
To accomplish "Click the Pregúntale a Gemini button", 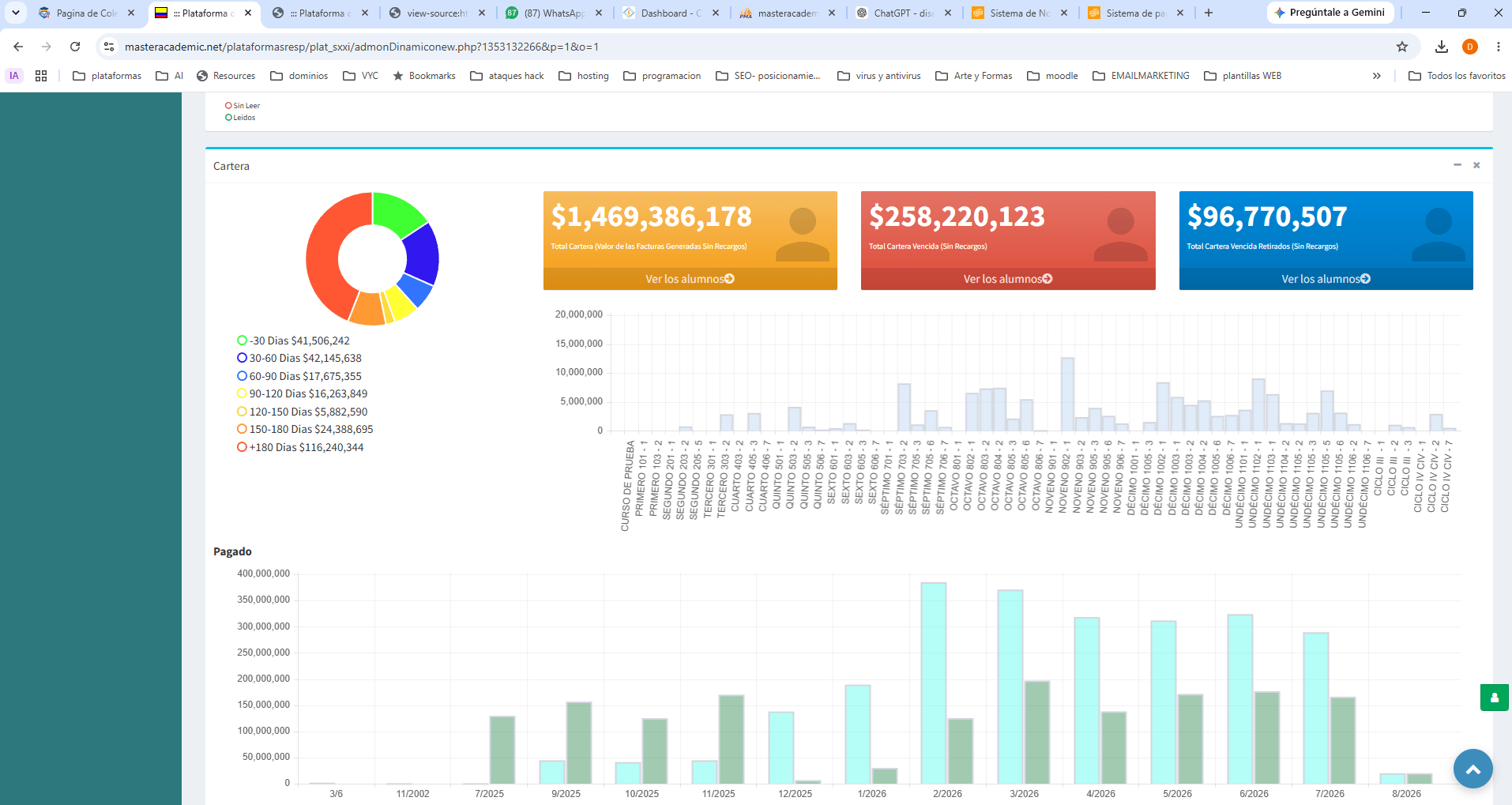I will point(1330,13).
